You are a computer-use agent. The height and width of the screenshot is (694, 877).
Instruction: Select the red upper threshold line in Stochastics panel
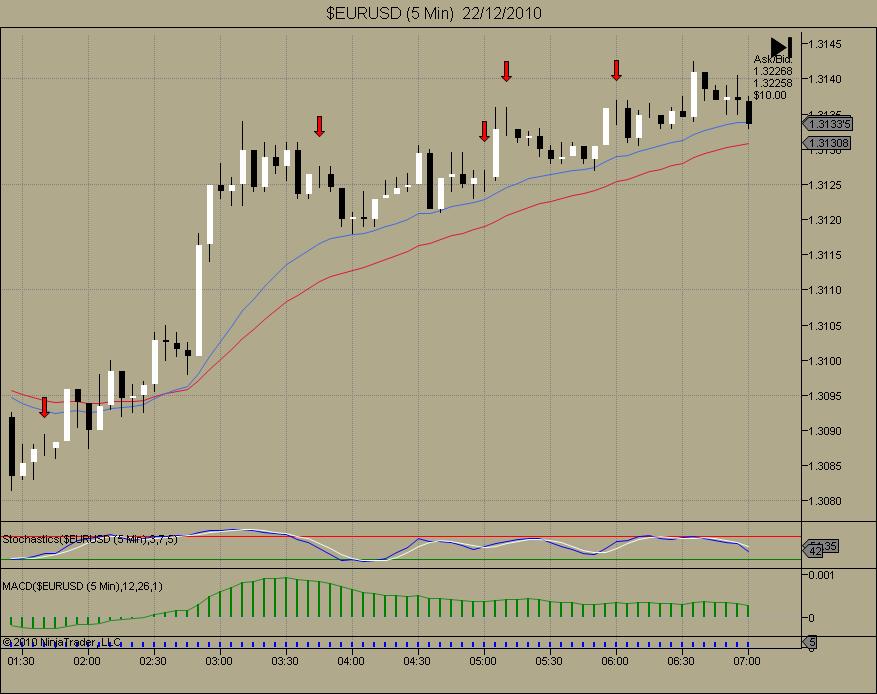400,537
